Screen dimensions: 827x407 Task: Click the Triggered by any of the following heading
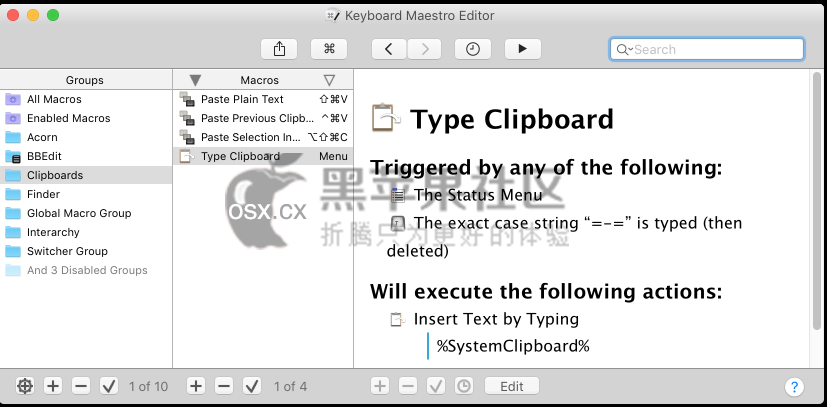coord(546,168)
